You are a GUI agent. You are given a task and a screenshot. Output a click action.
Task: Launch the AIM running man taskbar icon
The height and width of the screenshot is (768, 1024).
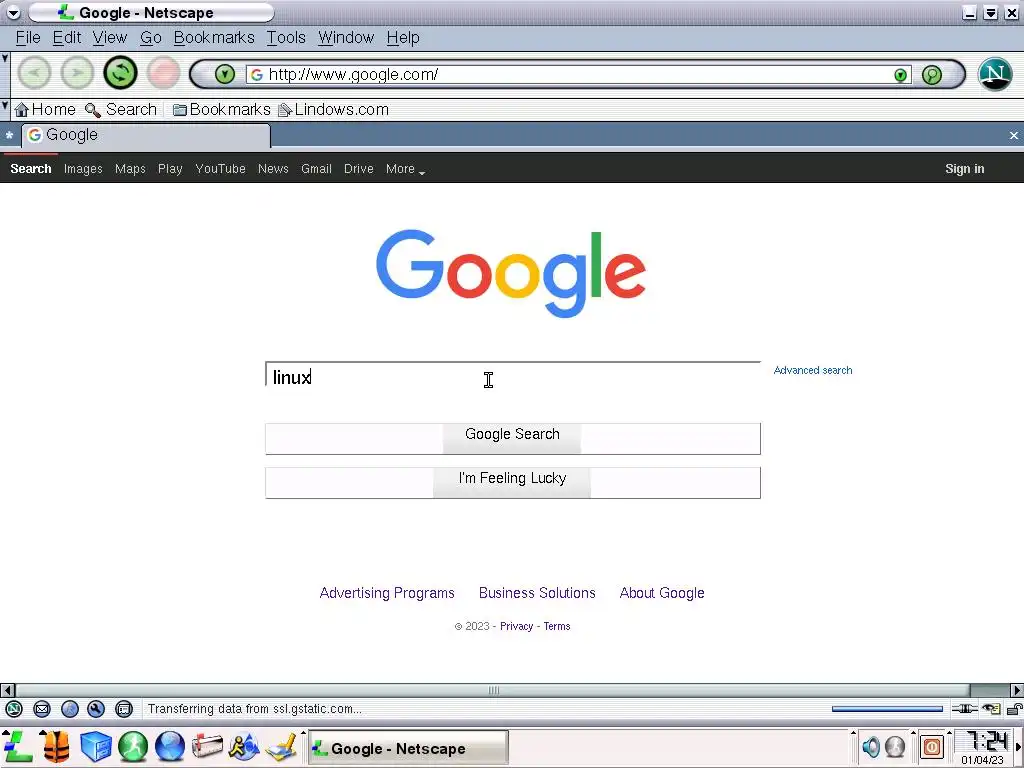pos(244,746)
